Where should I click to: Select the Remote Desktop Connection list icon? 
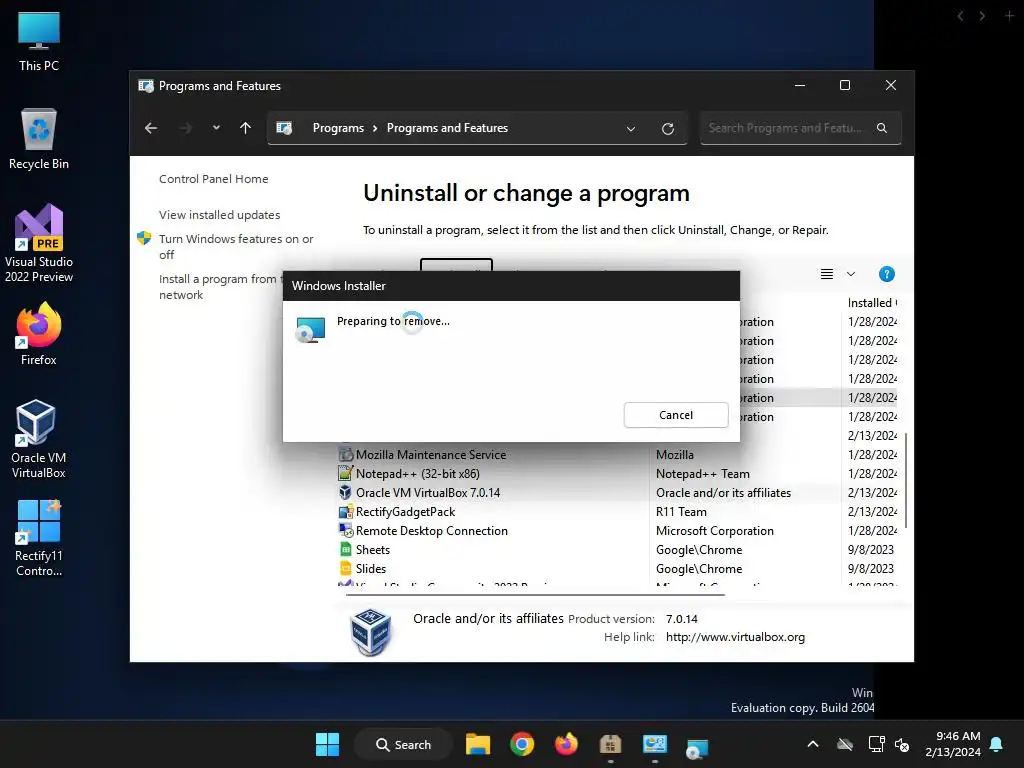(345, 530)
